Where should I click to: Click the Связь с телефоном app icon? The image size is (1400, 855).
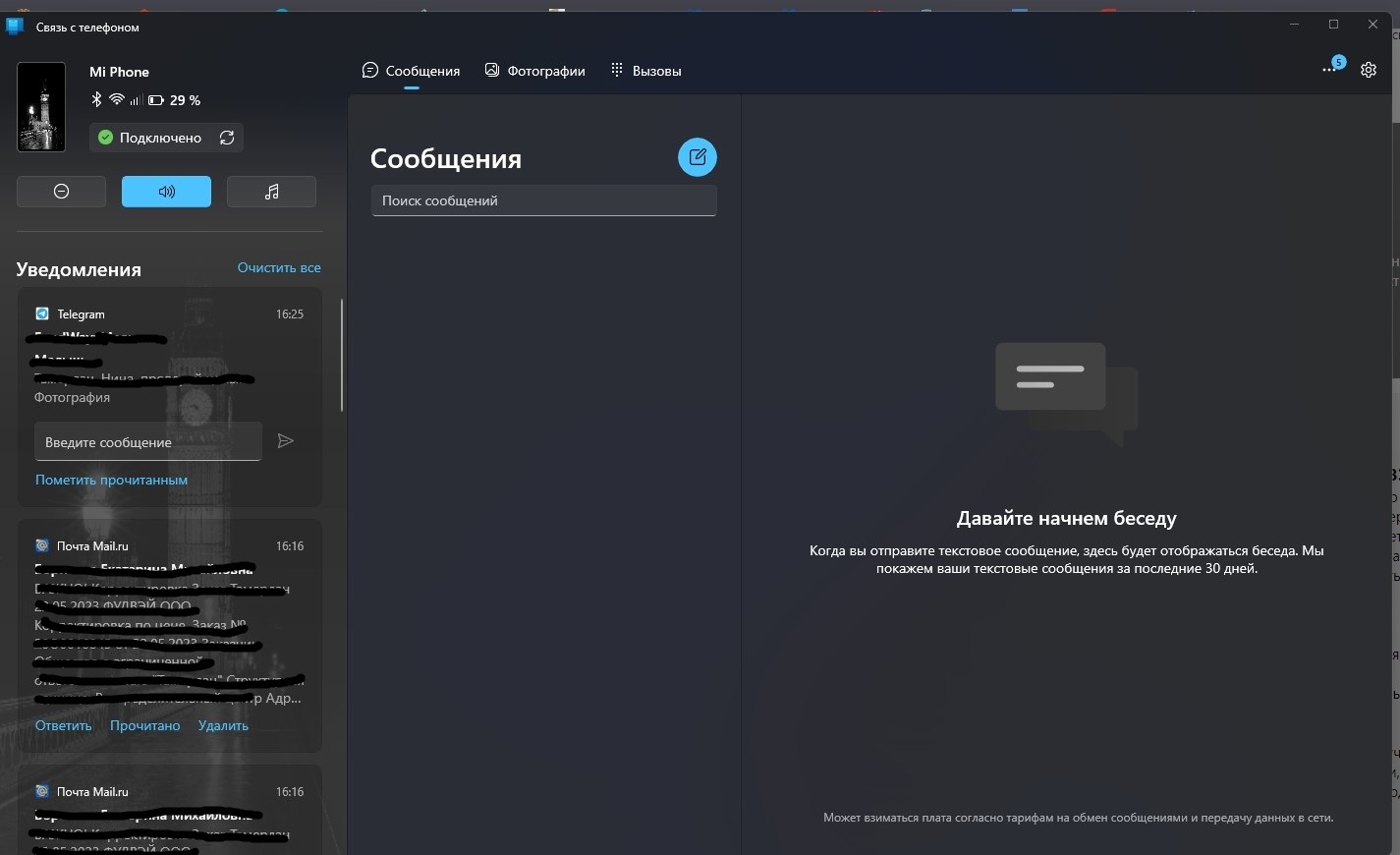[x=15, y=27]
